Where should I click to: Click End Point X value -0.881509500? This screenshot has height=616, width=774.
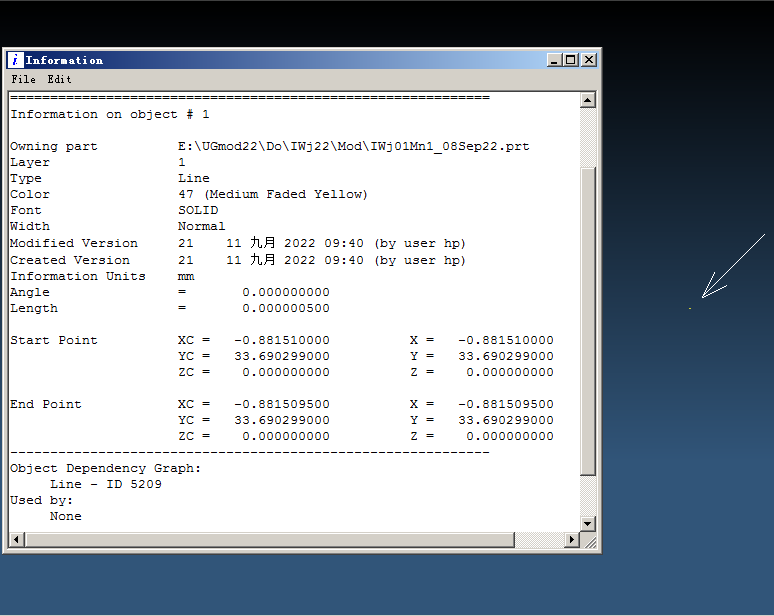pos(506,404)
